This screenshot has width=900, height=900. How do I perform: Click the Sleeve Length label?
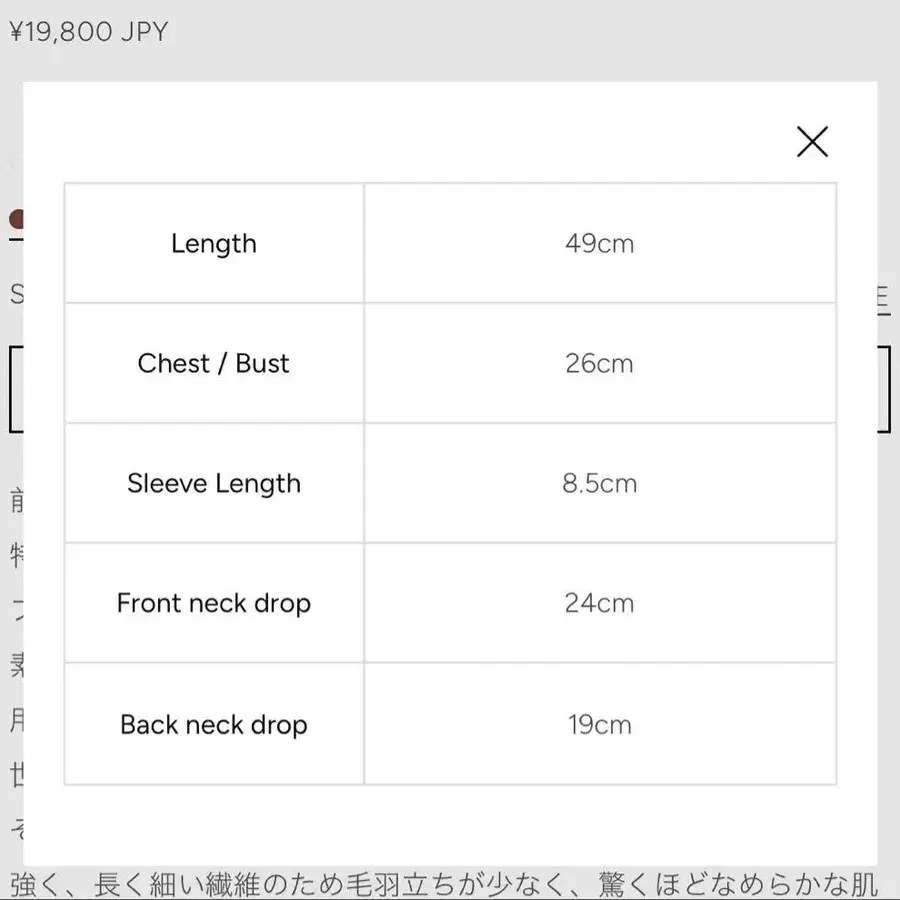[214, 483]
